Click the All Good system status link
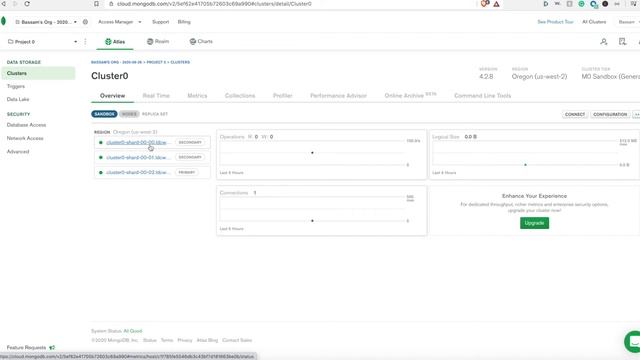Screen dimensions: 640x360 click(133, 331)
